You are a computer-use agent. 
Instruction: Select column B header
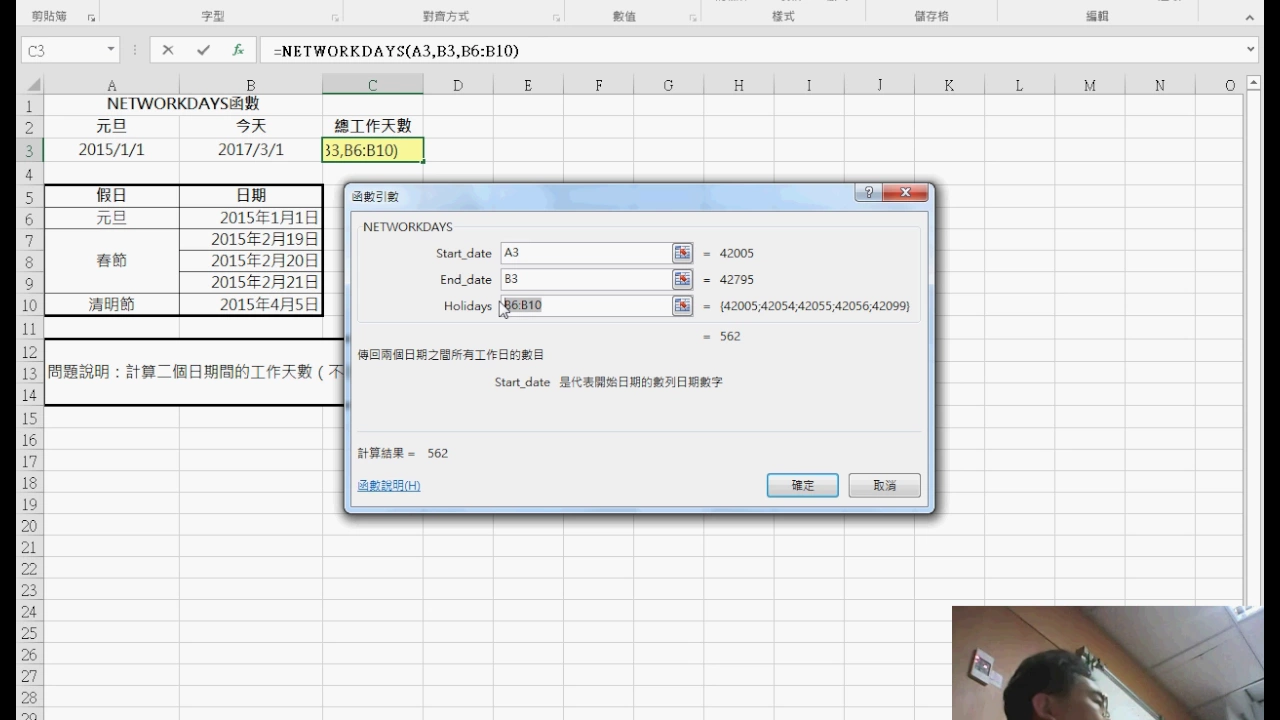pos(251,86)
